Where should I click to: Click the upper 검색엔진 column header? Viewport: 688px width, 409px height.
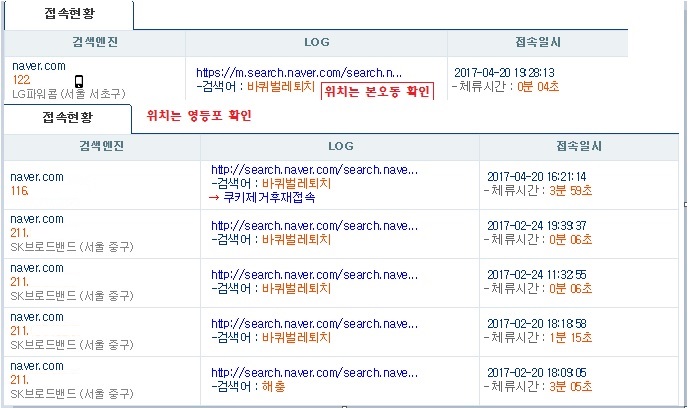point(95,42)
